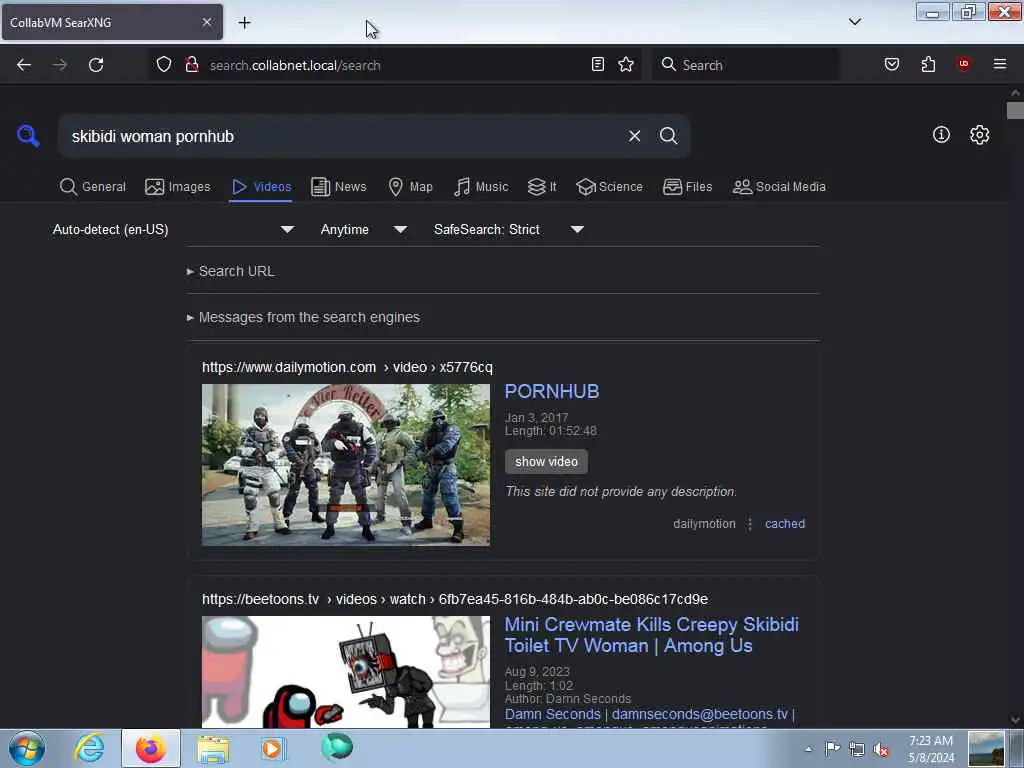Go back using browser back arrow
The image size is (1024, 768).
[x=24, y=65]
